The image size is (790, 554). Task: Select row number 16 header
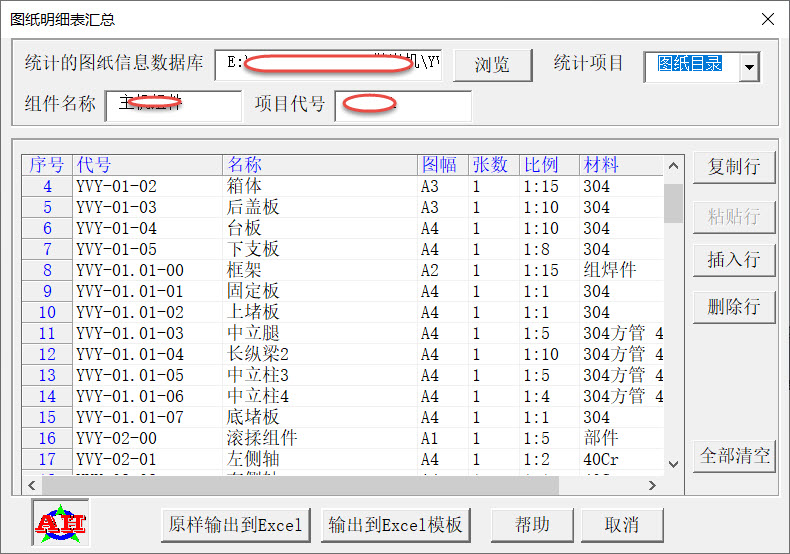47,438
